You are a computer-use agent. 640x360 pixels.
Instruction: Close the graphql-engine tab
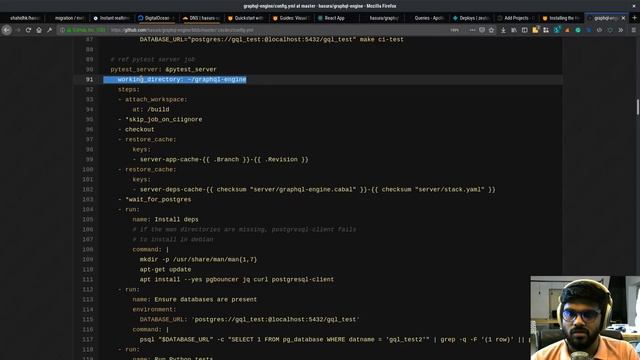(623, 18)
